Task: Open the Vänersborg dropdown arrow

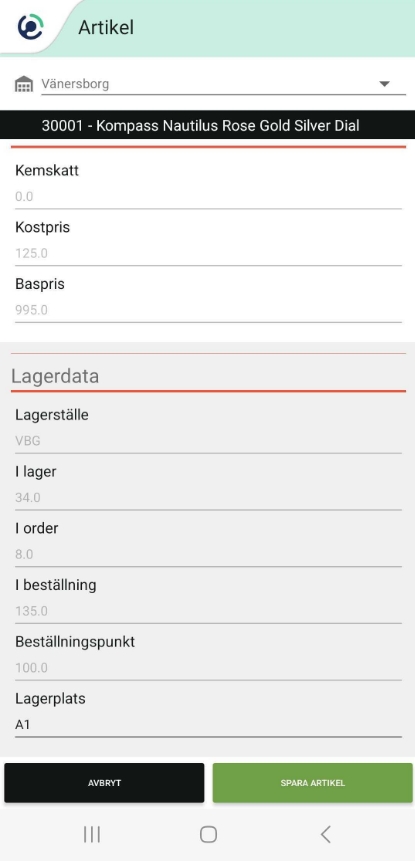Action: tap(384, 84)
